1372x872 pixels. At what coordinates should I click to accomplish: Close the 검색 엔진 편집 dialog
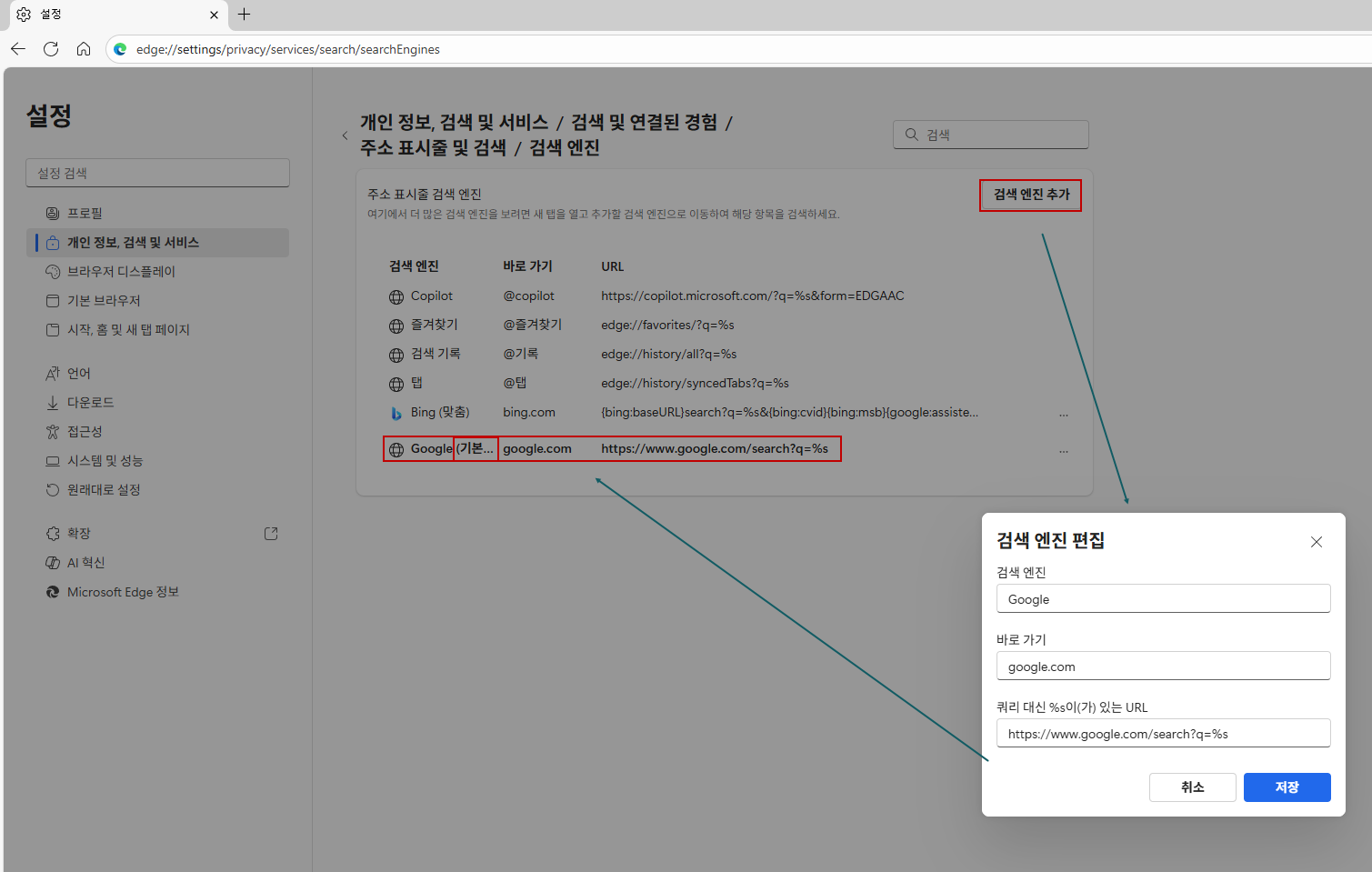1317,542
